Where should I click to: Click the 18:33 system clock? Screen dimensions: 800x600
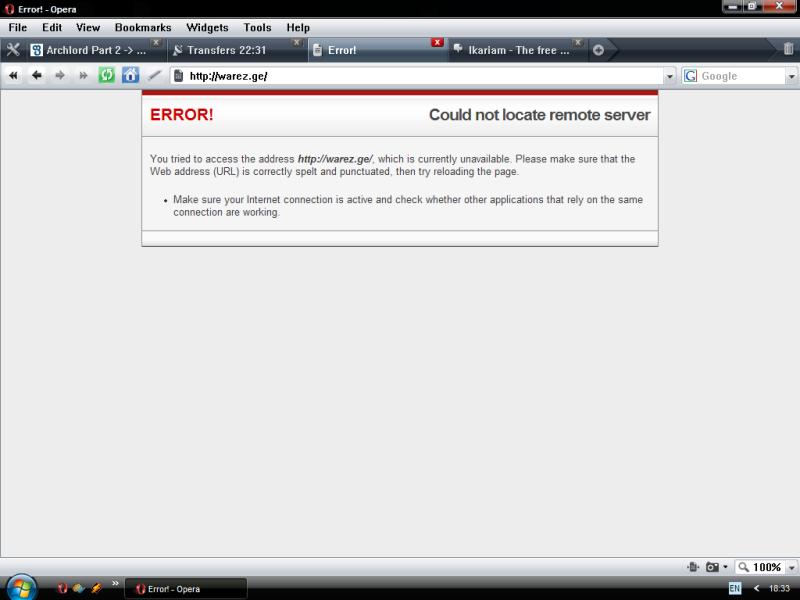click(779, 588)
